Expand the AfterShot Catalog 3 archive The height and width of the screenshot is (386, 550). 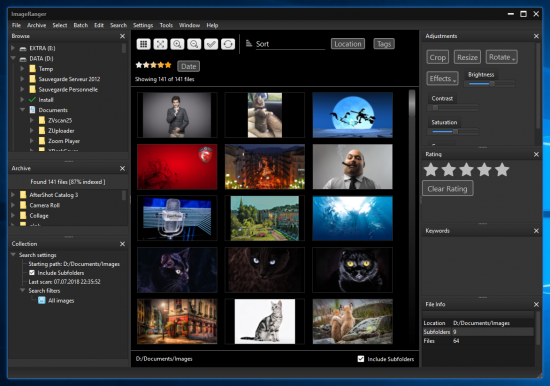[13, 194]
